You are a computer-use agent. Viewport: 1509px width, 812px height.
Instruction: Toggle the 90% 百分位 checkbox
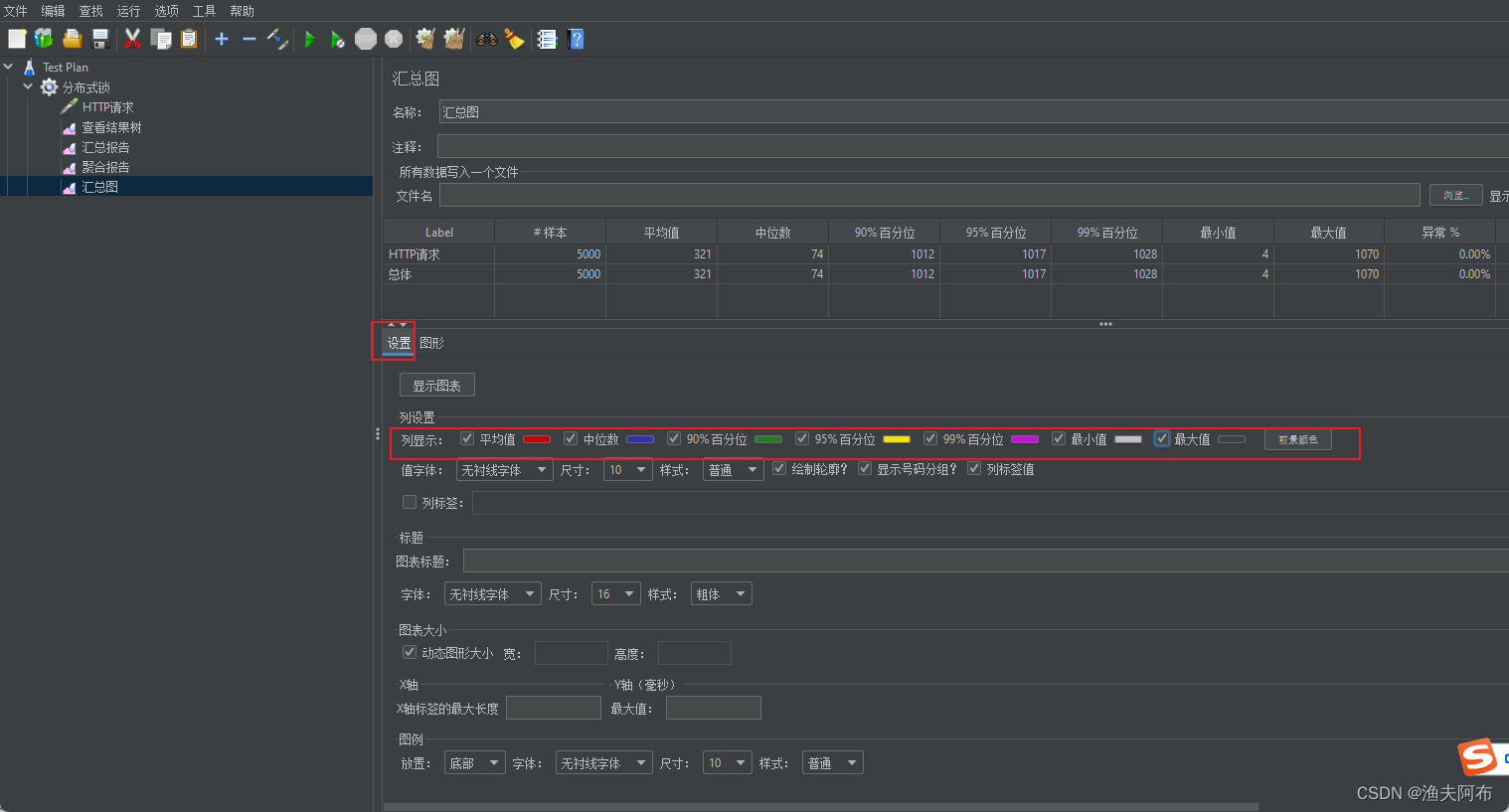pos(674,438)
